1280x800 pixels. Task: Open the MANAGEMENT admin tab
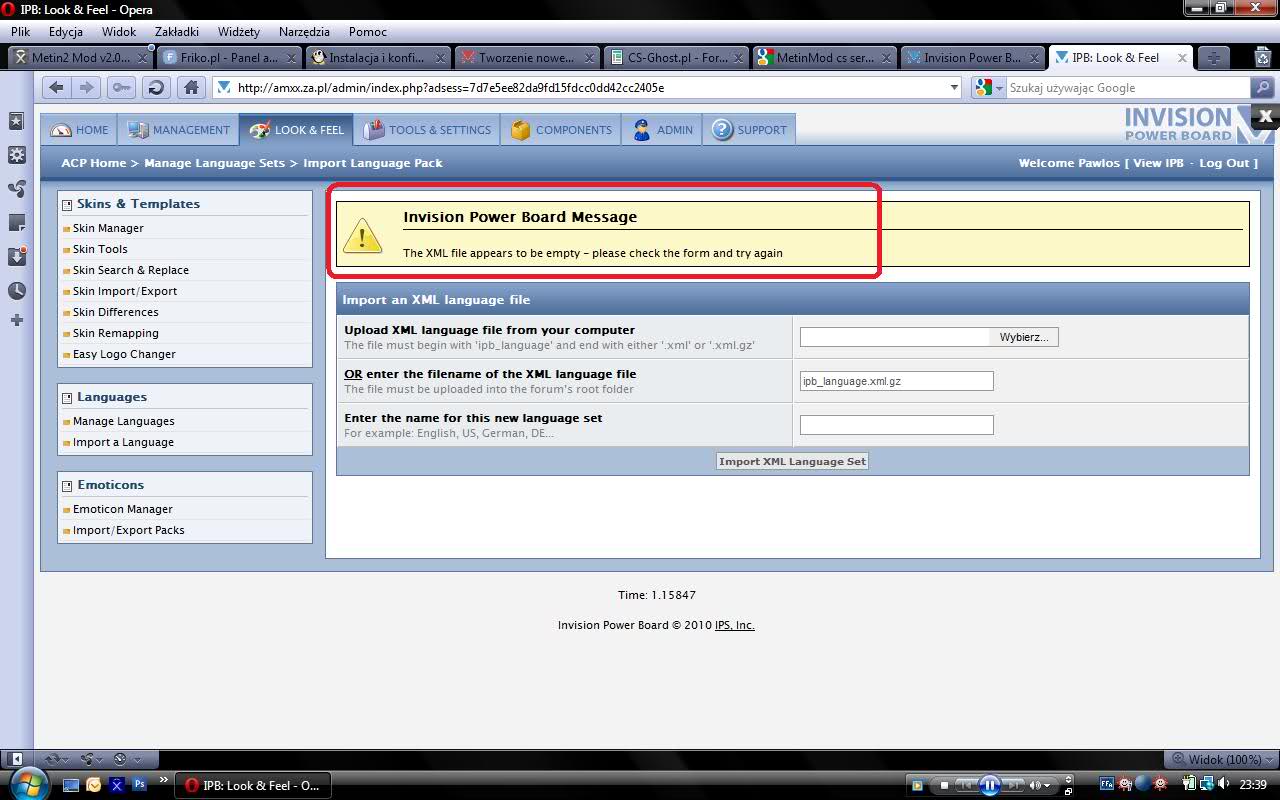coord(178,130)
